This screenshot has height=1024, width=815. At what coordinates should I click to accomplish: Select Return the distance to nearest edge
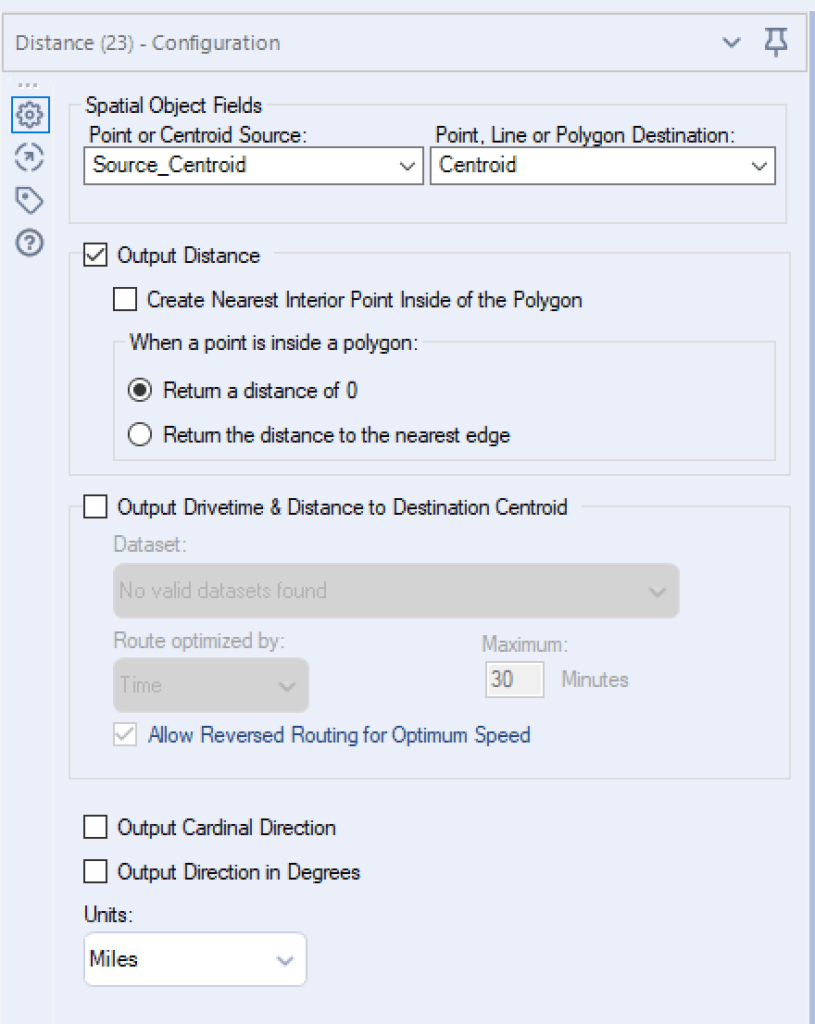point(141,435)
